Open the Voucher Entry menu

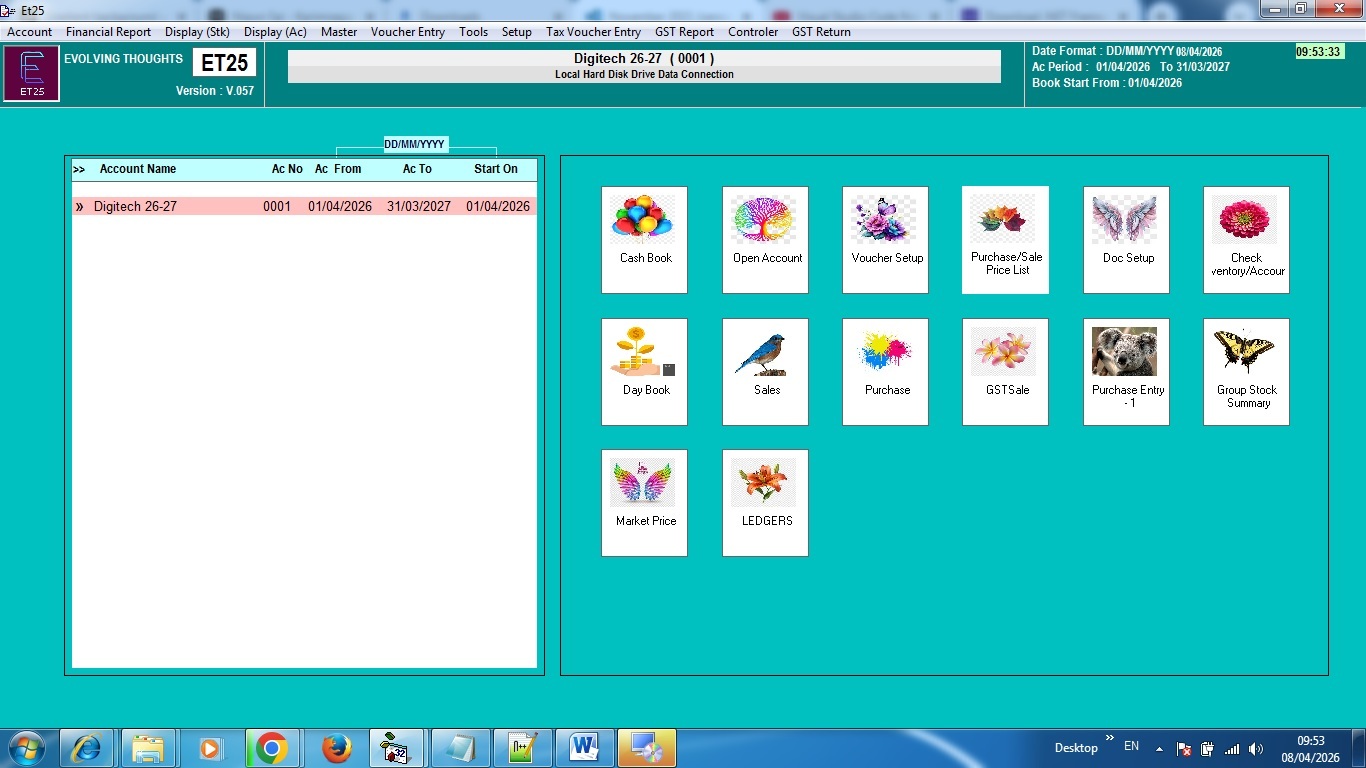[x=407, y=32]
